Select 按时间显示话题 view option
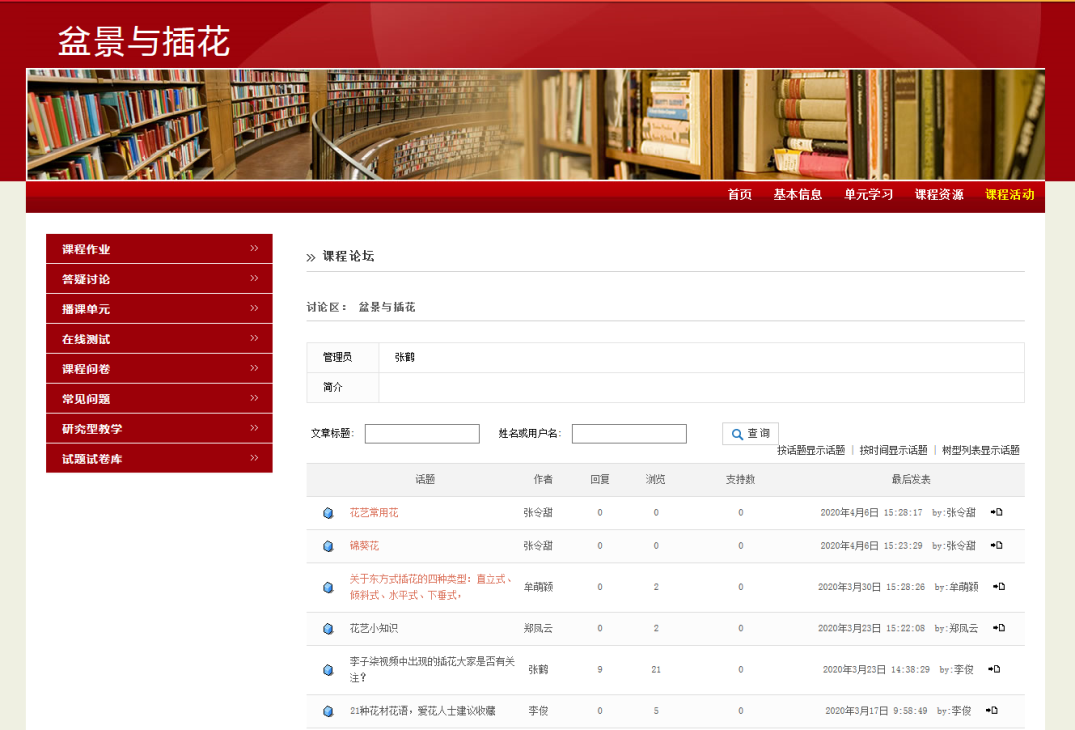Screen dimensions: 1075x730 pyautogui.click(x=893, y=451)
